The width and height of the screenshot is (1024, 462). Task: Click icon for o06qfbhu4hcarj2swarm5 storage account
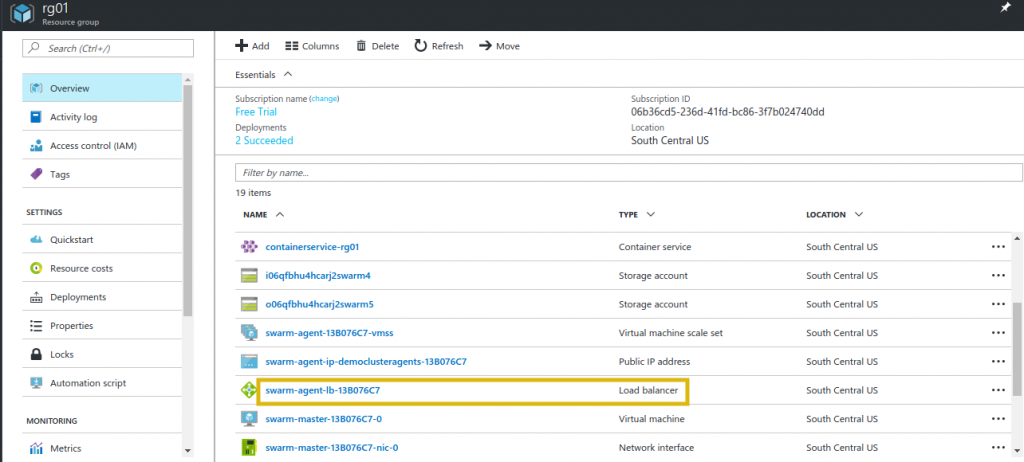[249, 304]
